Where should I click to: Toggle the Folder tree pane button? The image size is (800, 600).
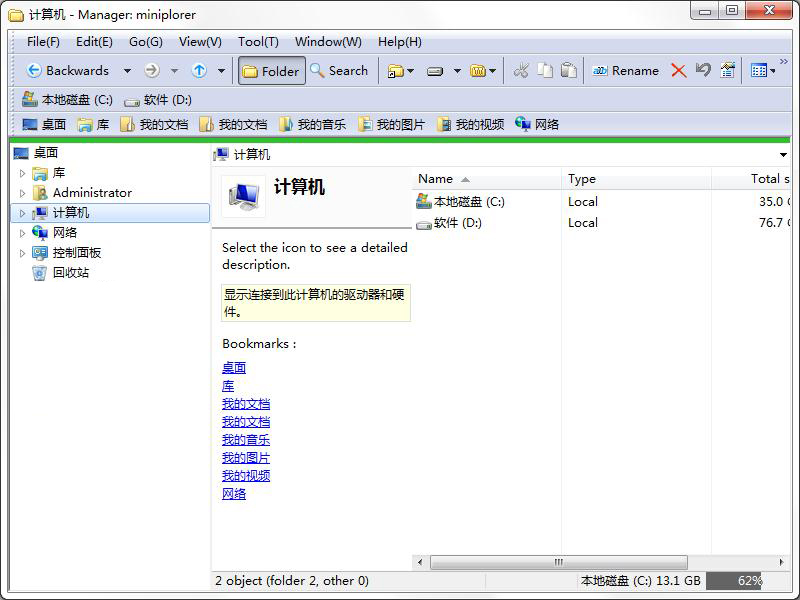click(271, 71)
